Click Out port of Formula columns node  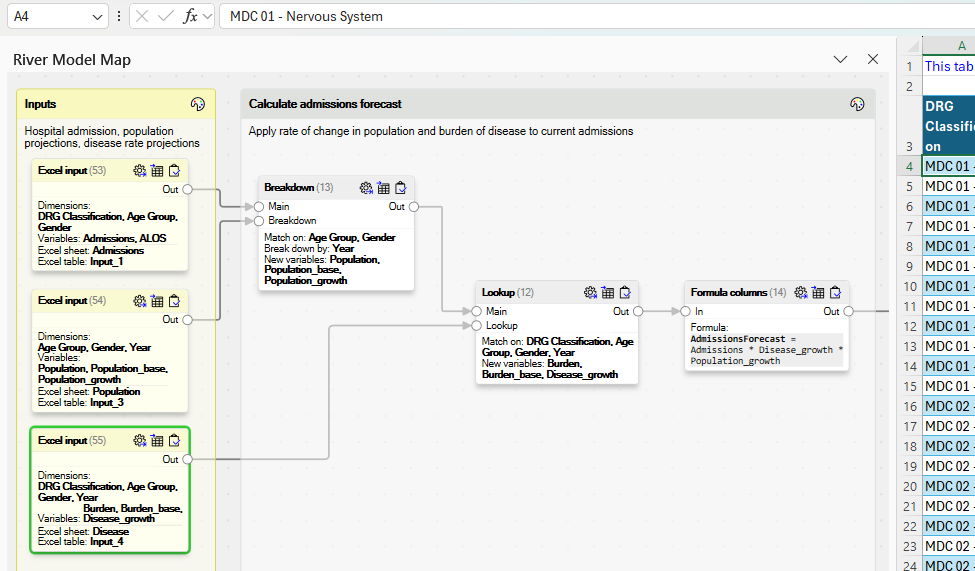tap(849, 311)
